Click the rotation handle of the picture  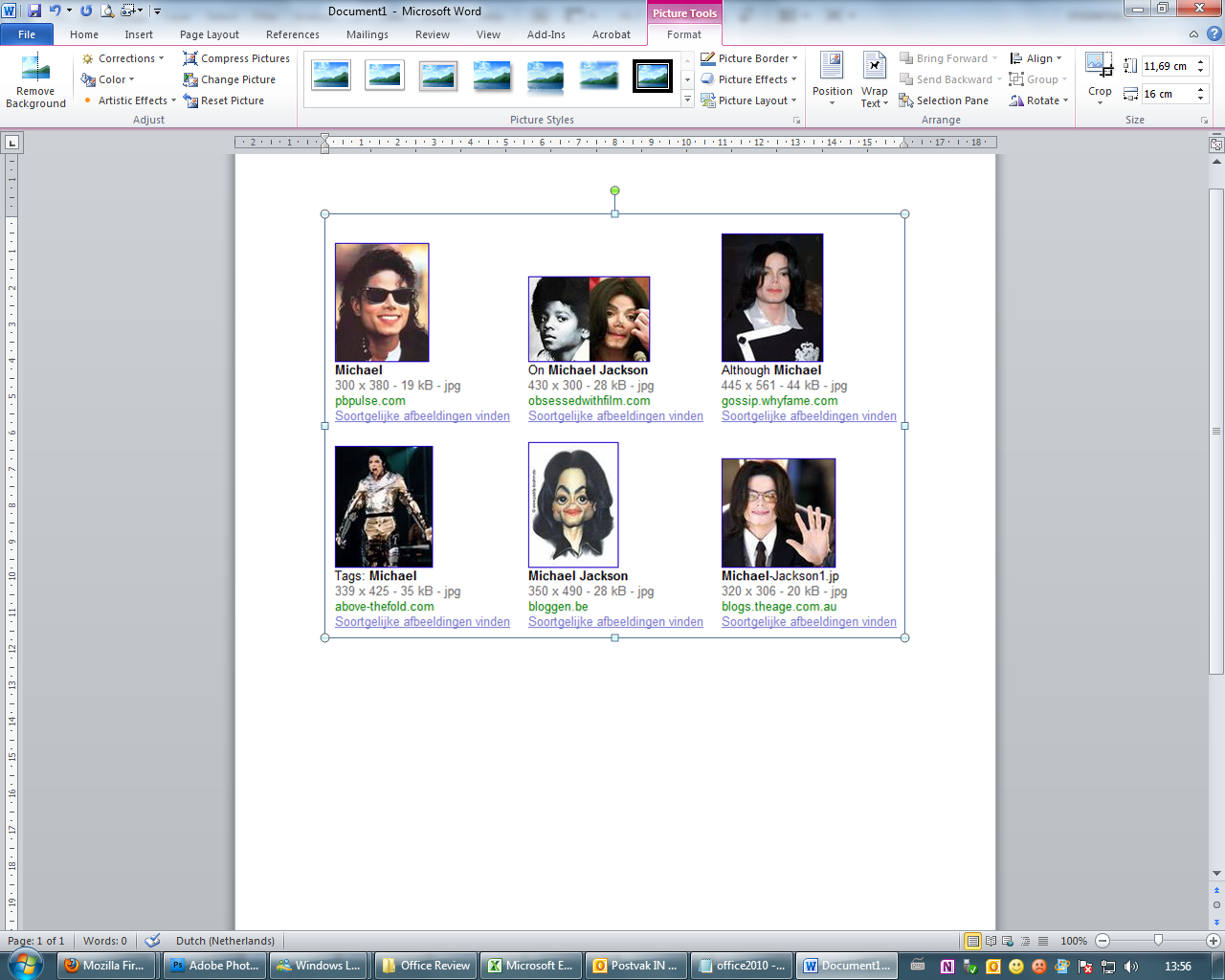point(614,190)
